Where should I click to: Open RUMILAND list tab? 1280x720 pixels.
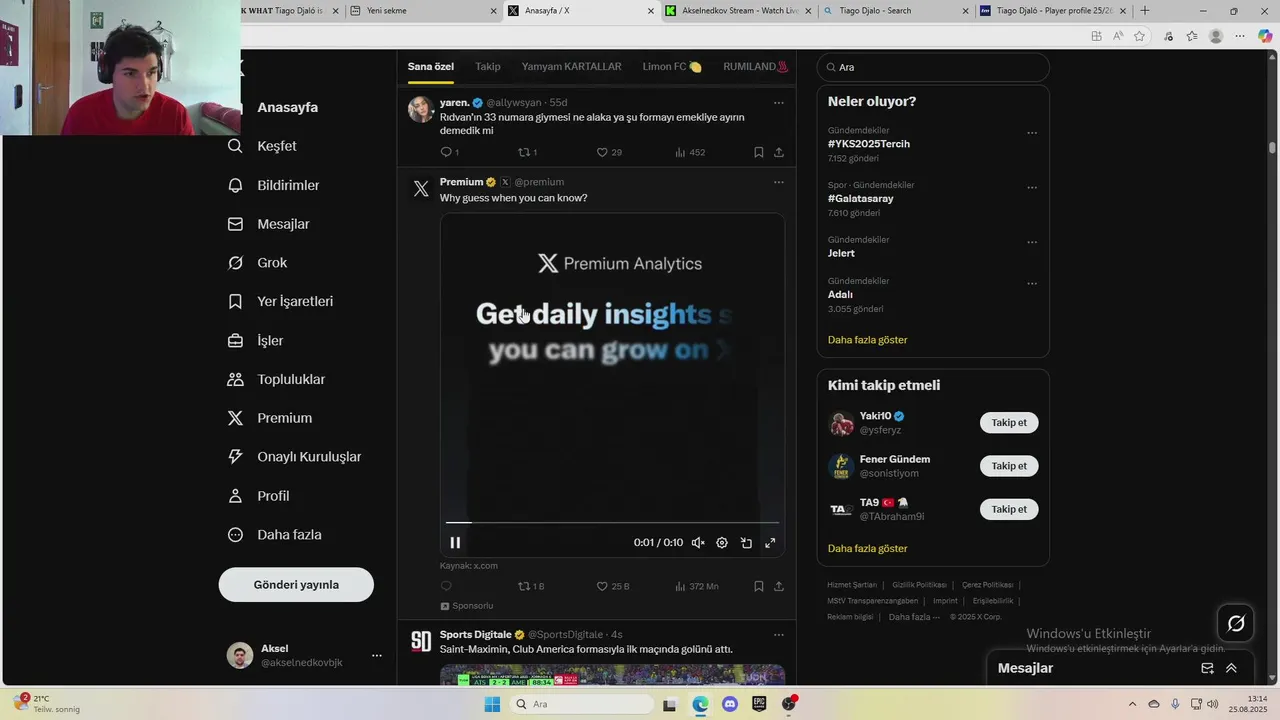coord(756,67)
